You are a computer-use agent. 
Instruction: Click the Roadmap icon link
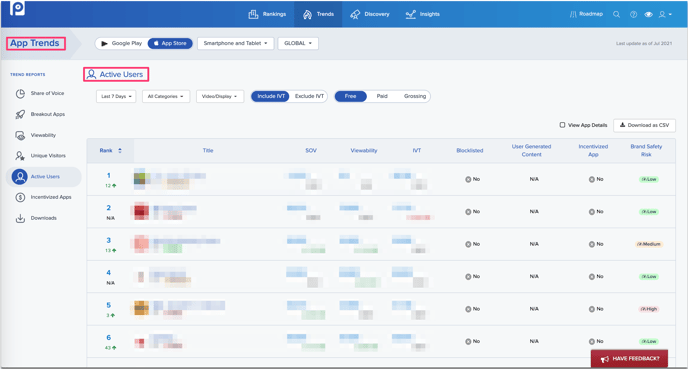pos(573,14)
